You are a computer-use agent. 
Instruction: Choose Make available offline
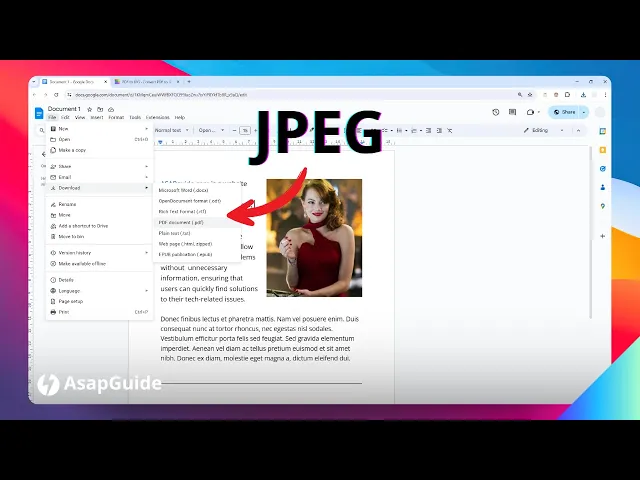coord(100,264)
